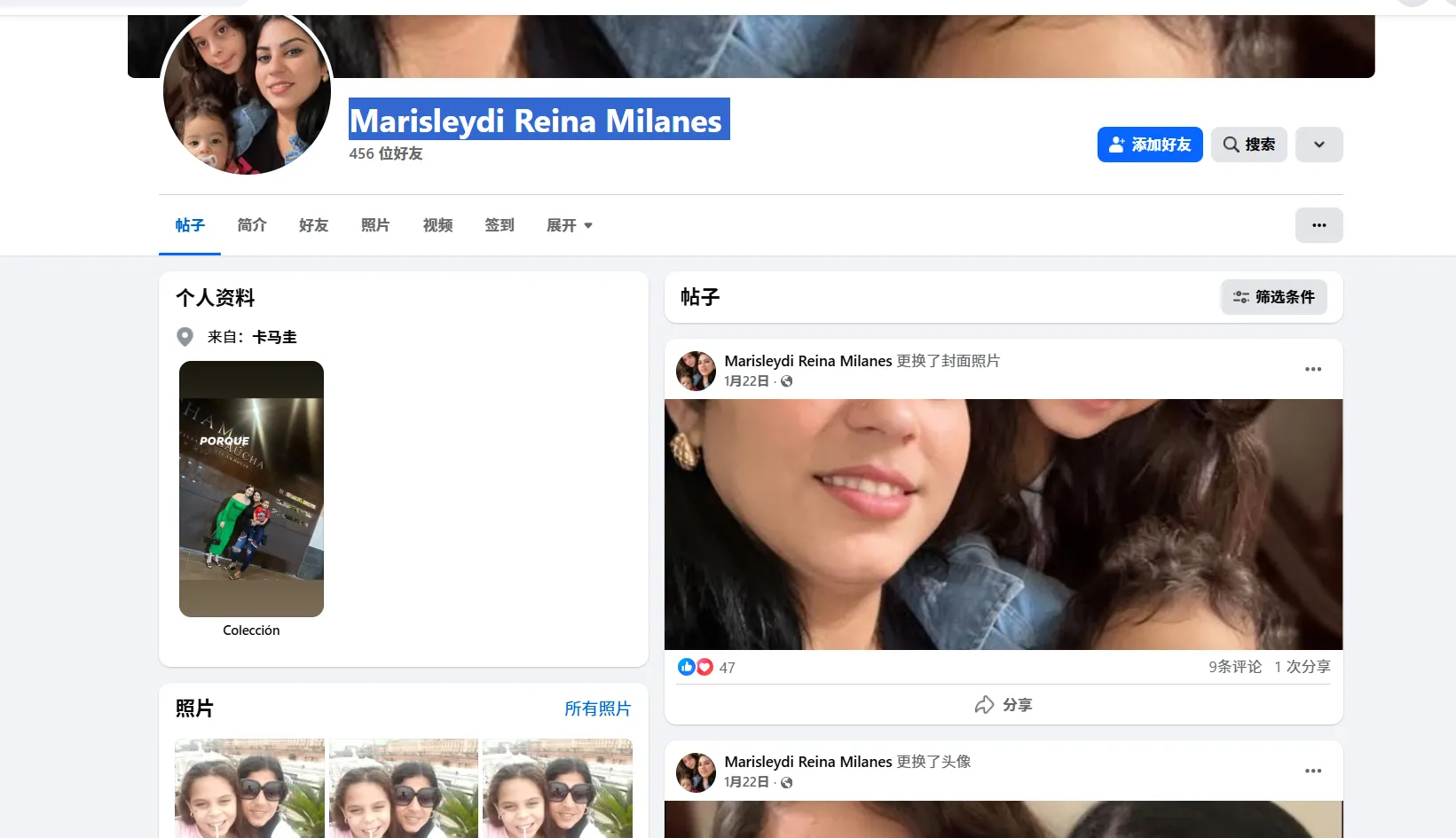Expand the chevron dropdown beside 搜索
Screen dimensions: 1456x838
click(1319, 145)
